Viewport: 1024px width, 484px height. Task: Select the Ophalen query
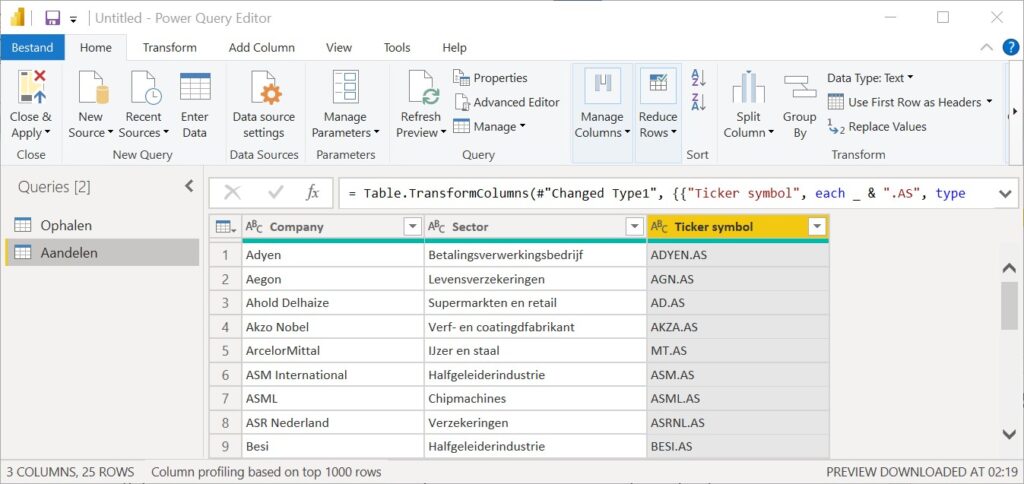click(x=66, y=225)
